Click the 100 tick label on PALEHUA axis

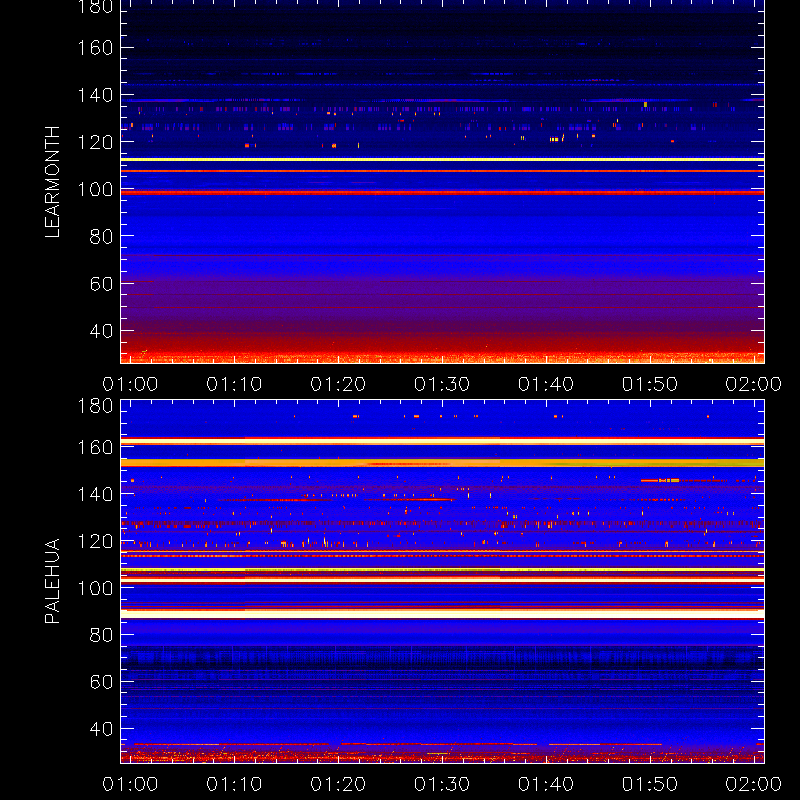pyautogui.click(x=95, y=588)
